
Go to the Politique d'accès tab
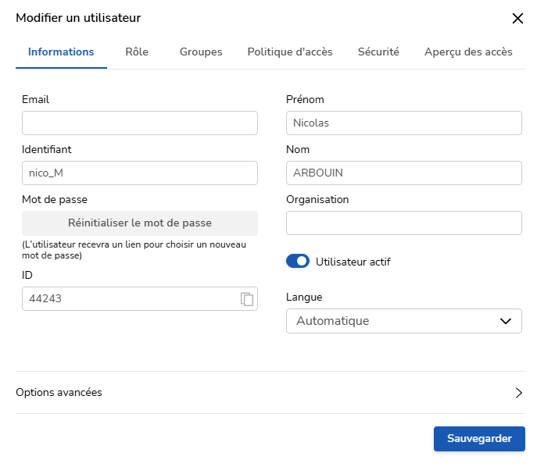(x=290, y=52)
